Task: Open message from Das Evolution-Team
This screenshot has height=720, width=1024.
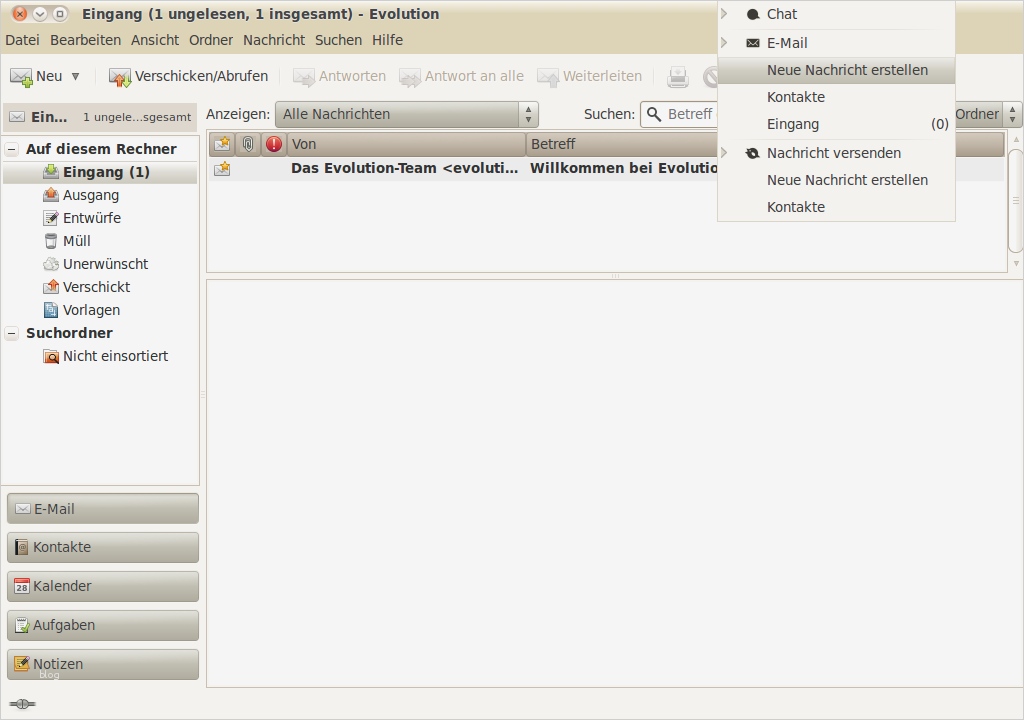Action: (x=404, y=169)
